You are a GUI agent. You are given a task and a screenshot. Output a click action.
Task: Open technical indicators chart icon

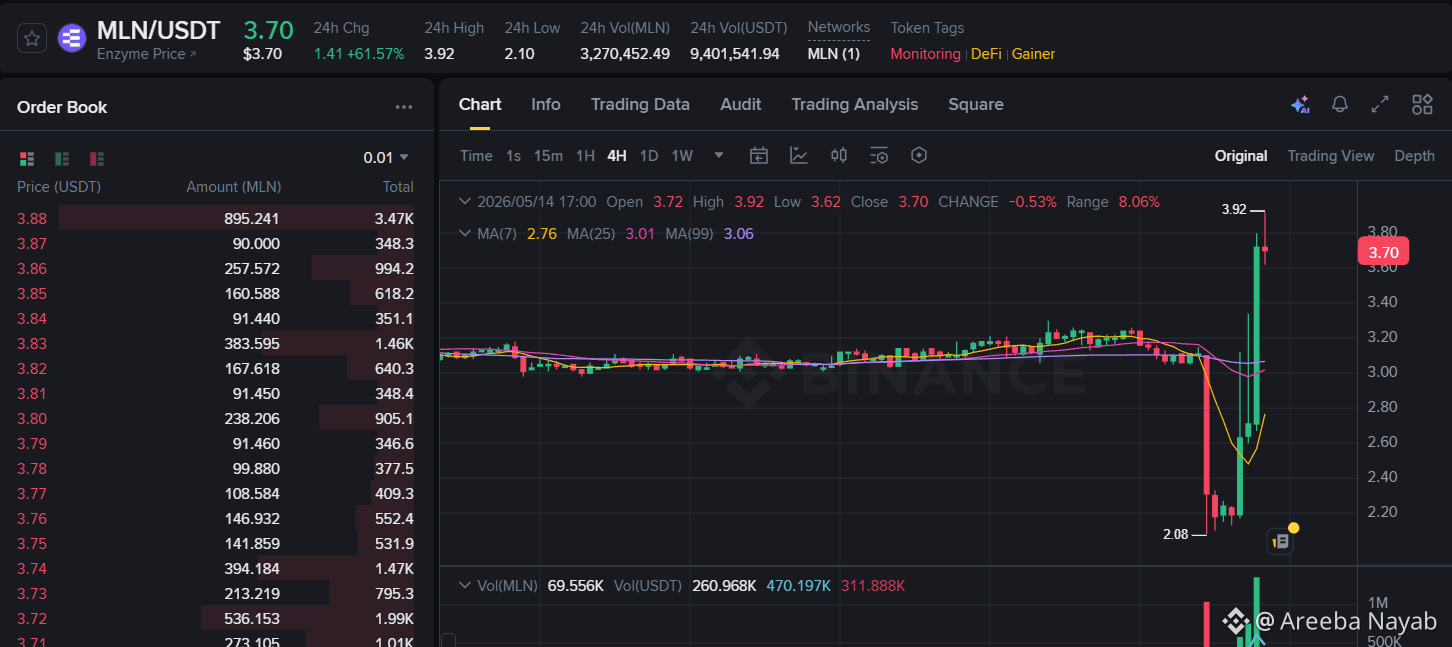pos(799,155)
